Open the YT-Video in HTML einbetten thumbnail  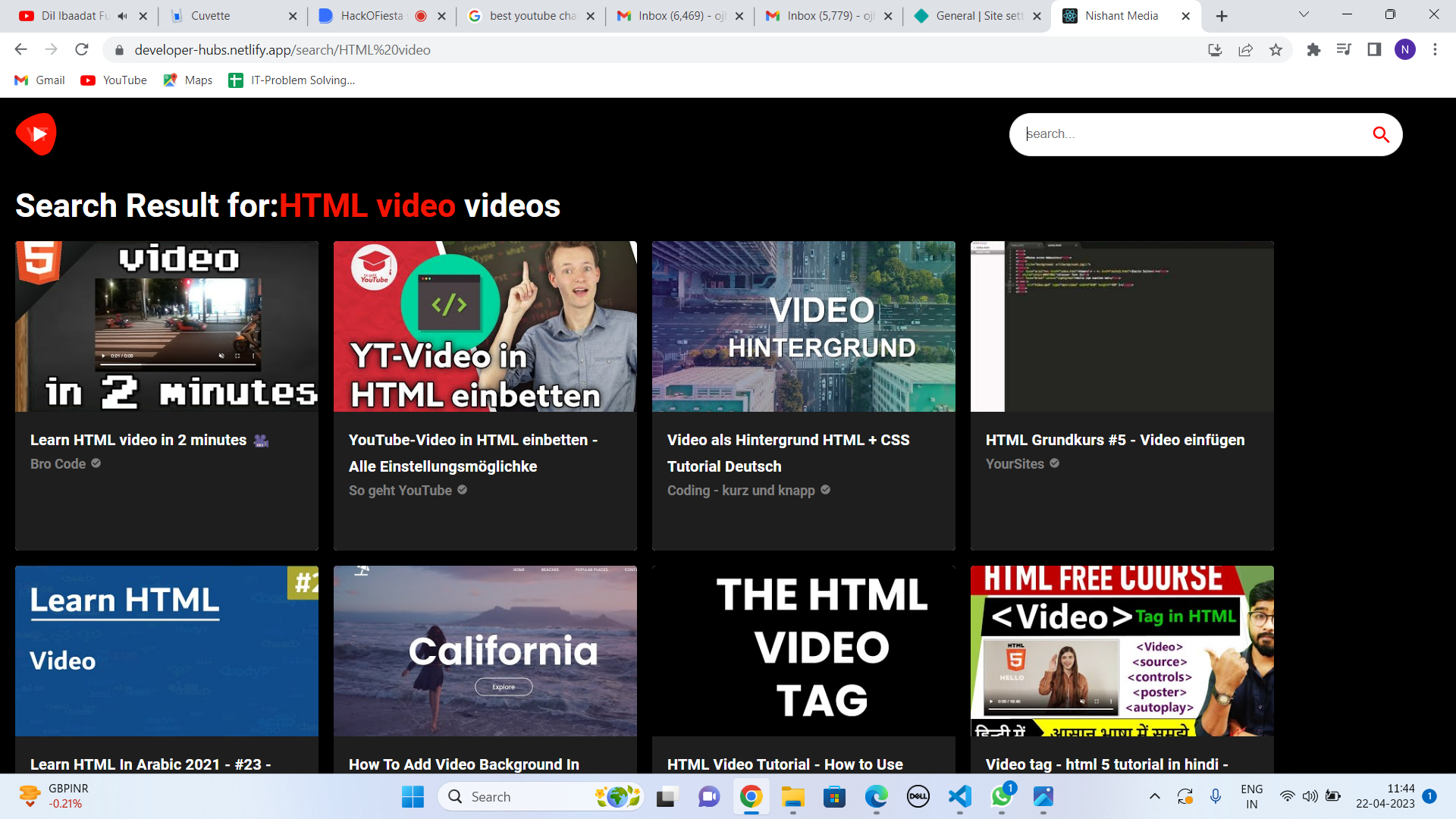pos(485,327)
